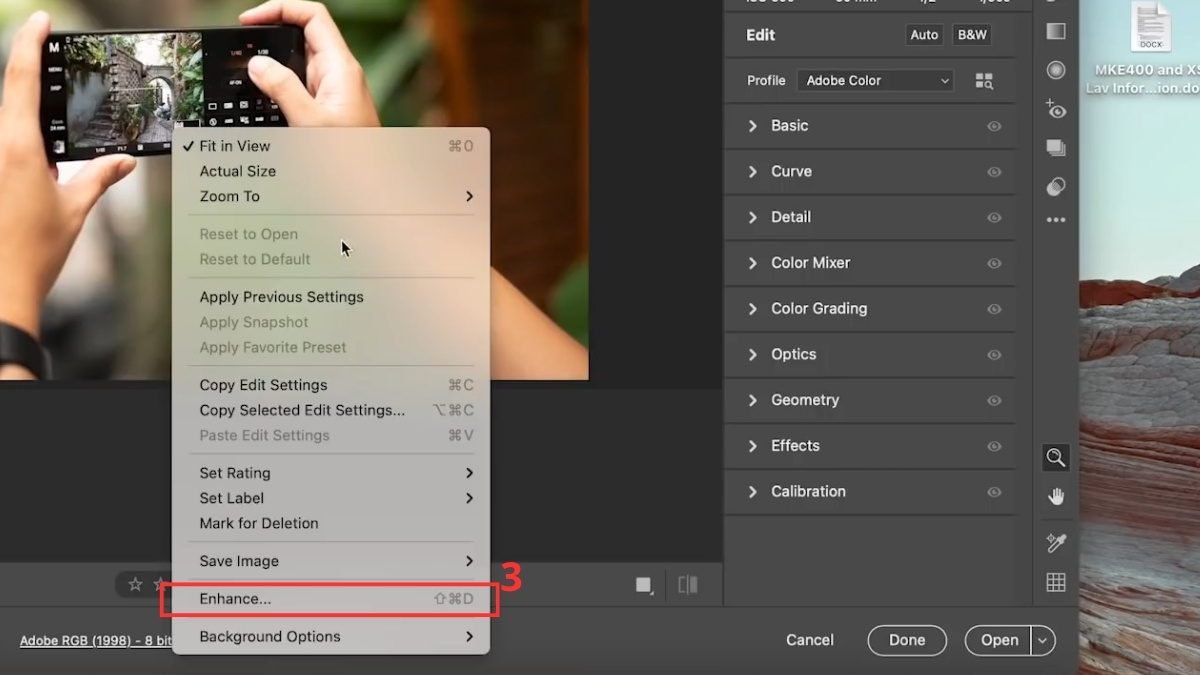
Task: Select the Zoom magnifier tool
Action: 1056,458
